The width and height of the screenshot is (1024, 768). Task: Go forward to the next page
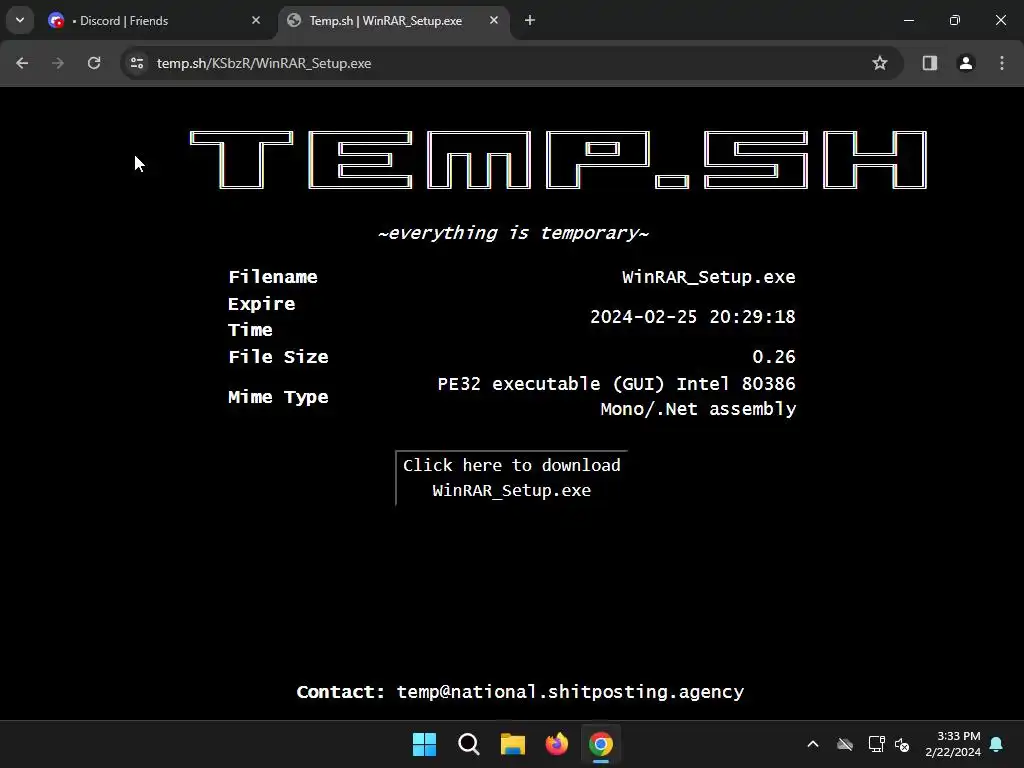point(57,63)
